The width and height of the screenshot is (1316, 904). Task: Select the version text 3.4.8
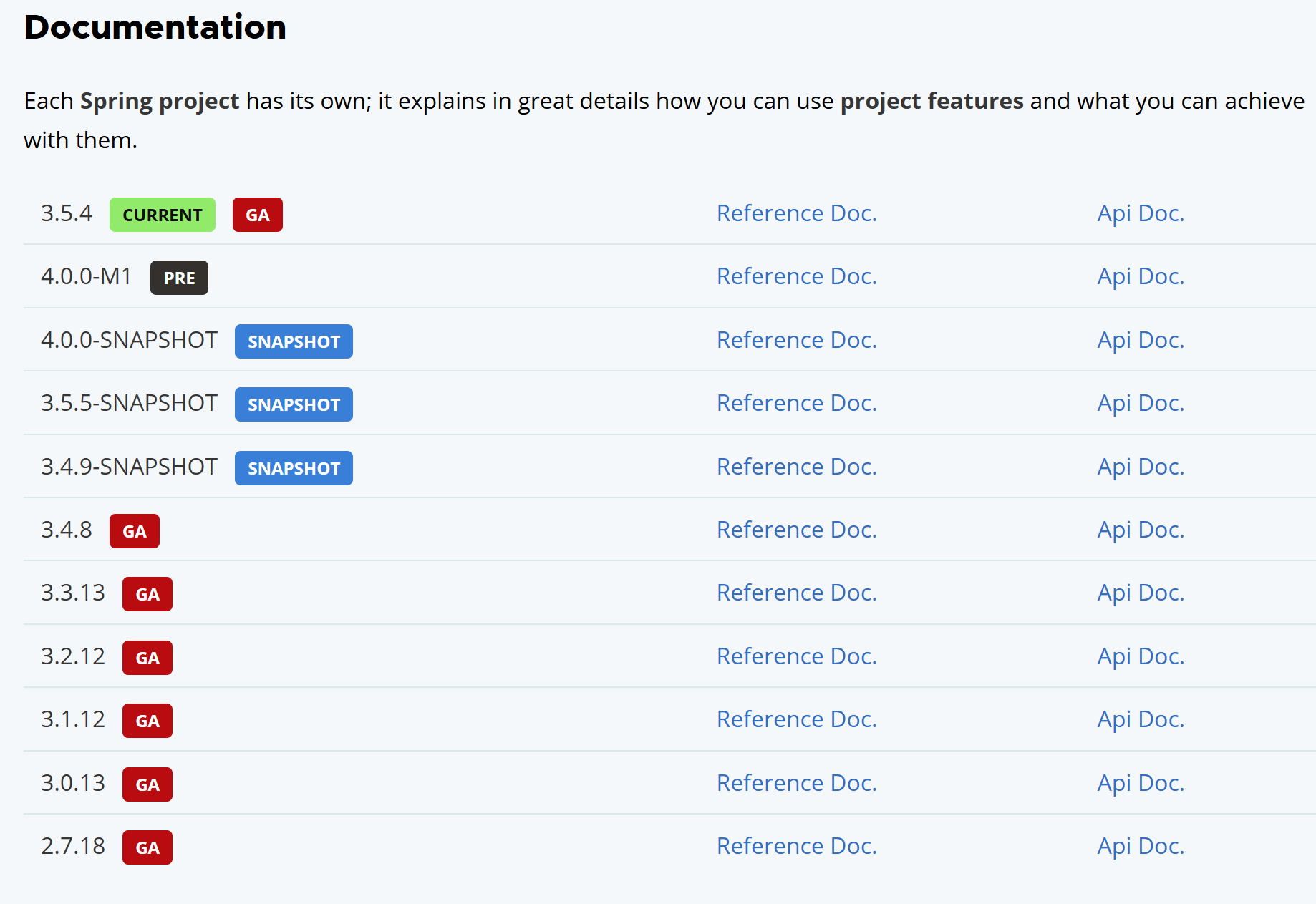pyautogui.click(x=67, y=530)
